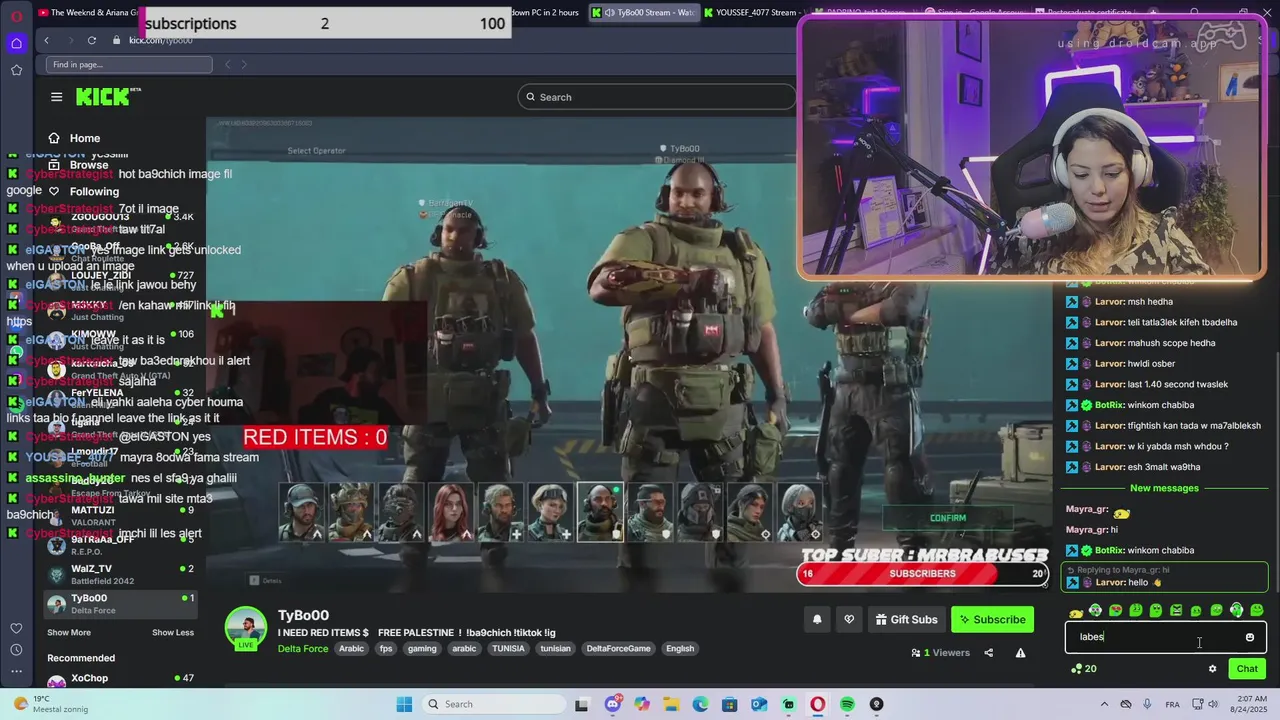The height and width of the screenshot is (720, 1280).
Task: Open Opera from the taskbar
Action: [817, 704]
